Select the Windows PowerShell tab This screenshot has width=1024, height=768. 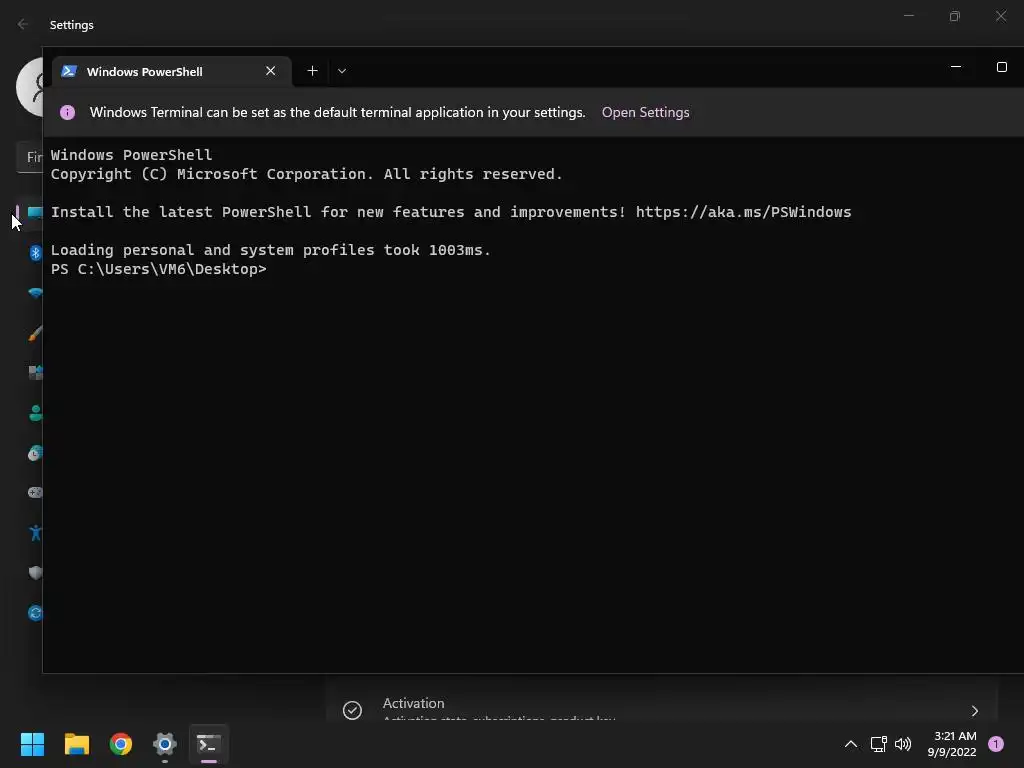click(172, 71)
